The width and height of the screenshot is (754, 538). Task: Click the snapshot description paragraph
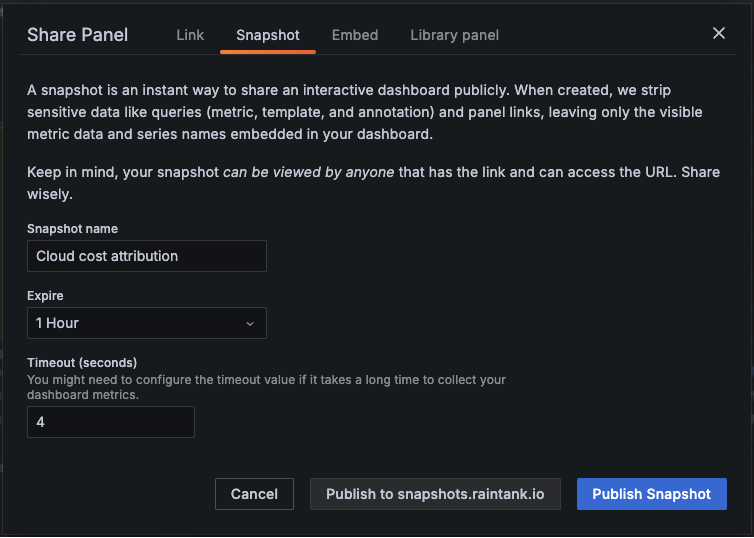(x=364, y=111)
